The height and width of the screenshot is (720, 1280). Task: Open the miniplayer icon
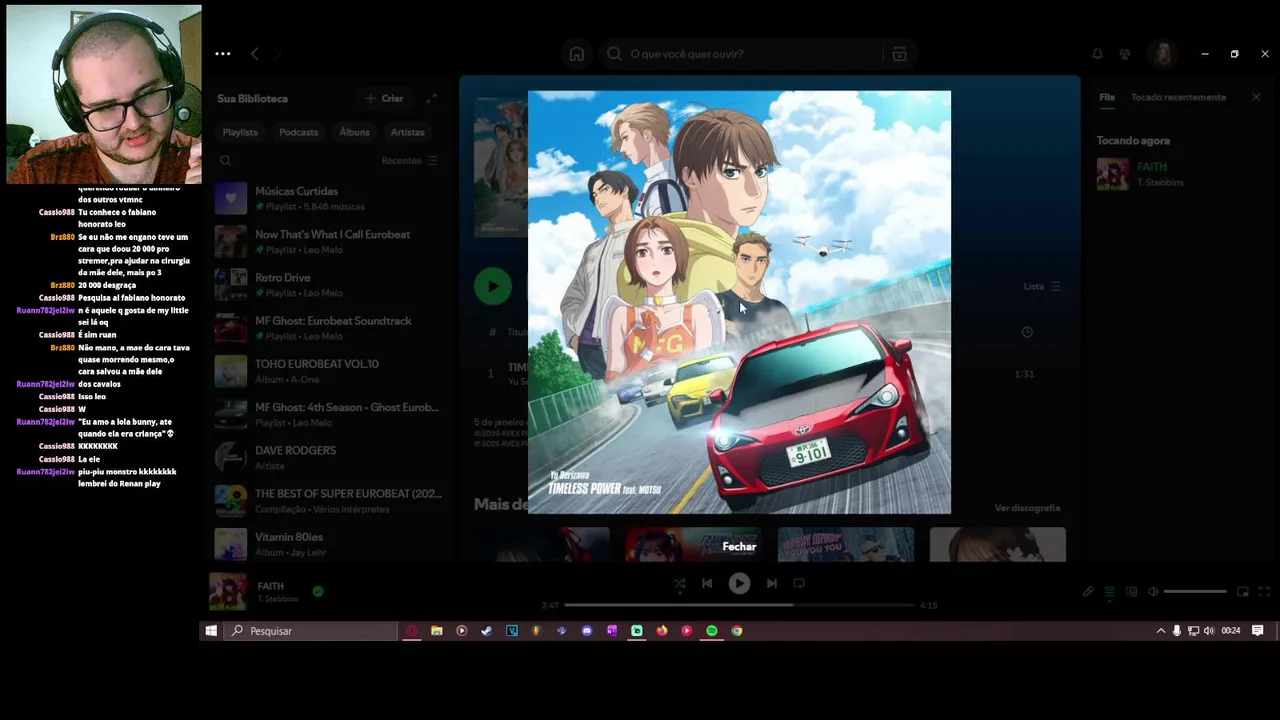click(x=1243, y=592)
